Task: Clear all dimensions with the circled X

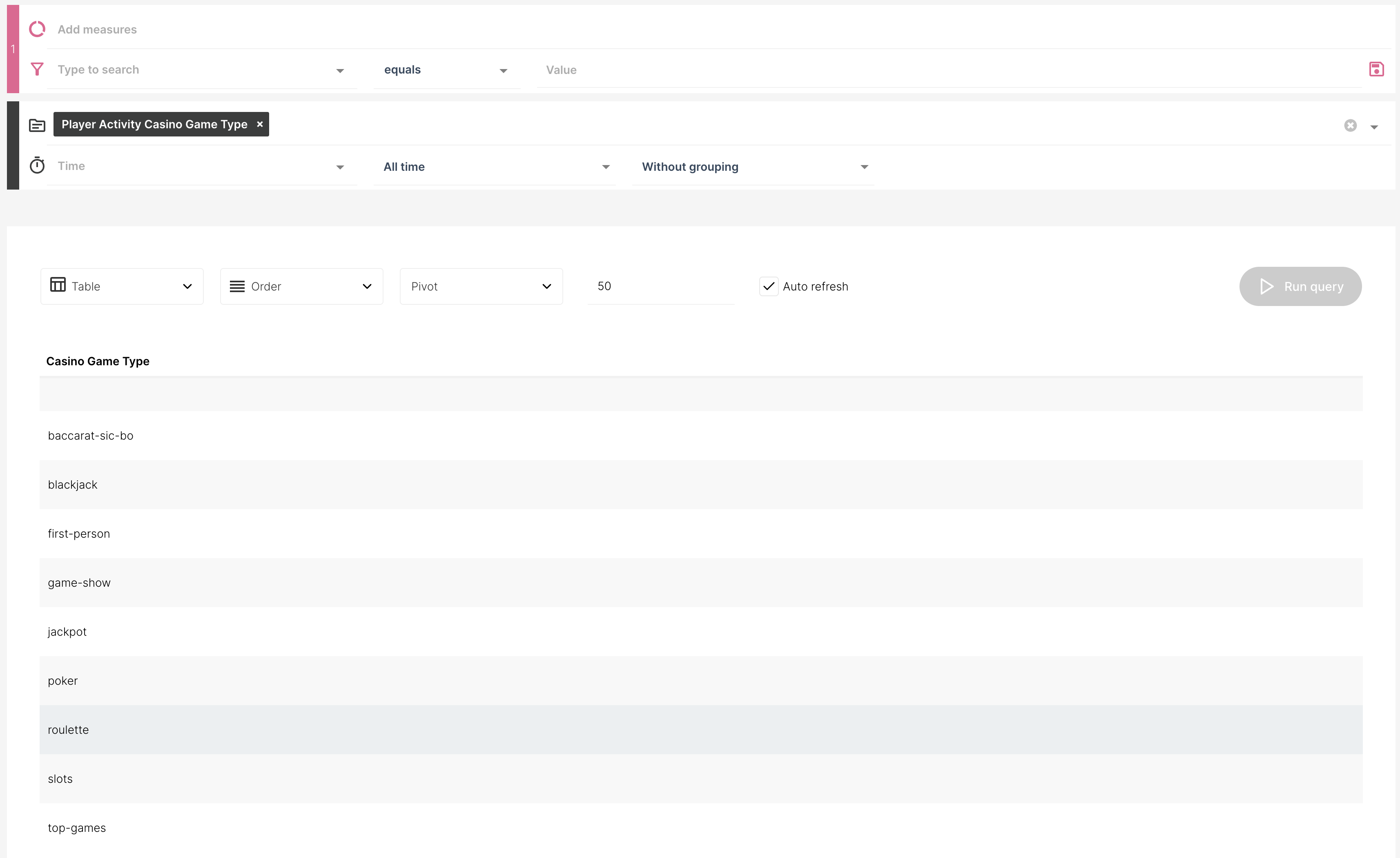Action: (x=1350, y=126)
